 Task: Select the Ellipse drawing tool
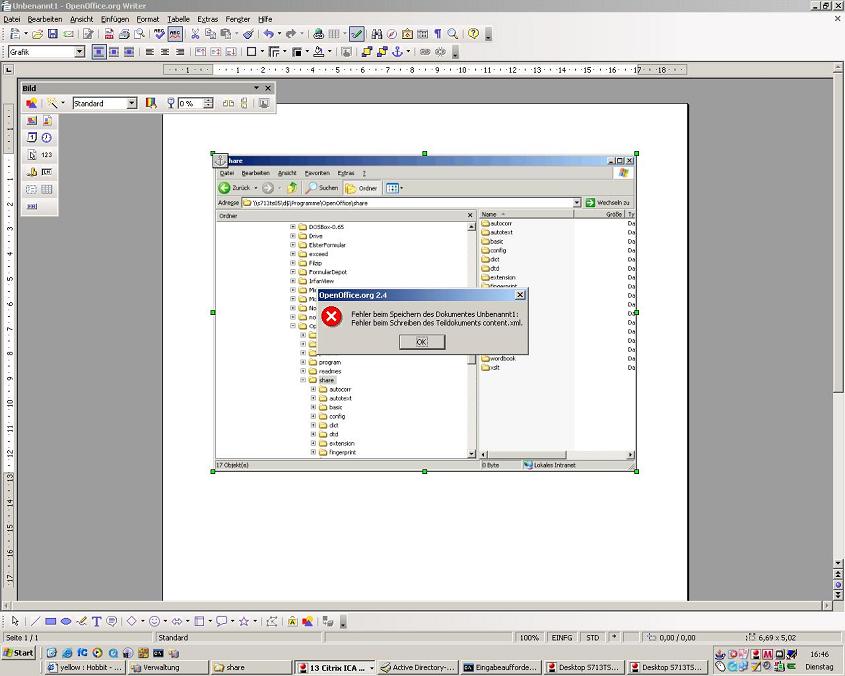click(66, 621)
